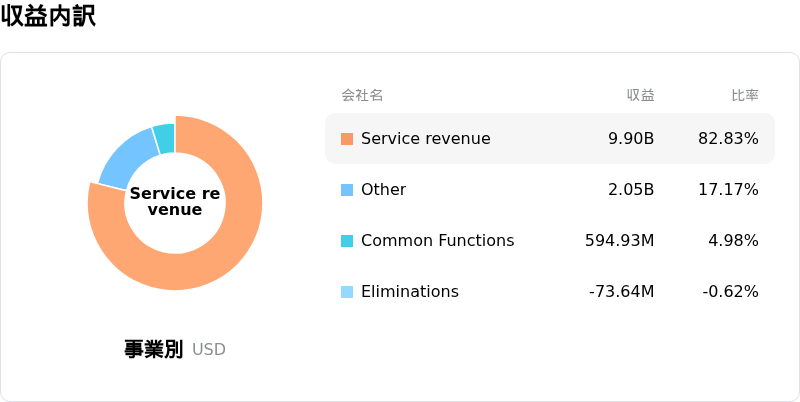Image resolution: width=800 pixels, height=402 pixels.
Task: Click the 事業別 label under chart
Action: click(x=153, y=349)
